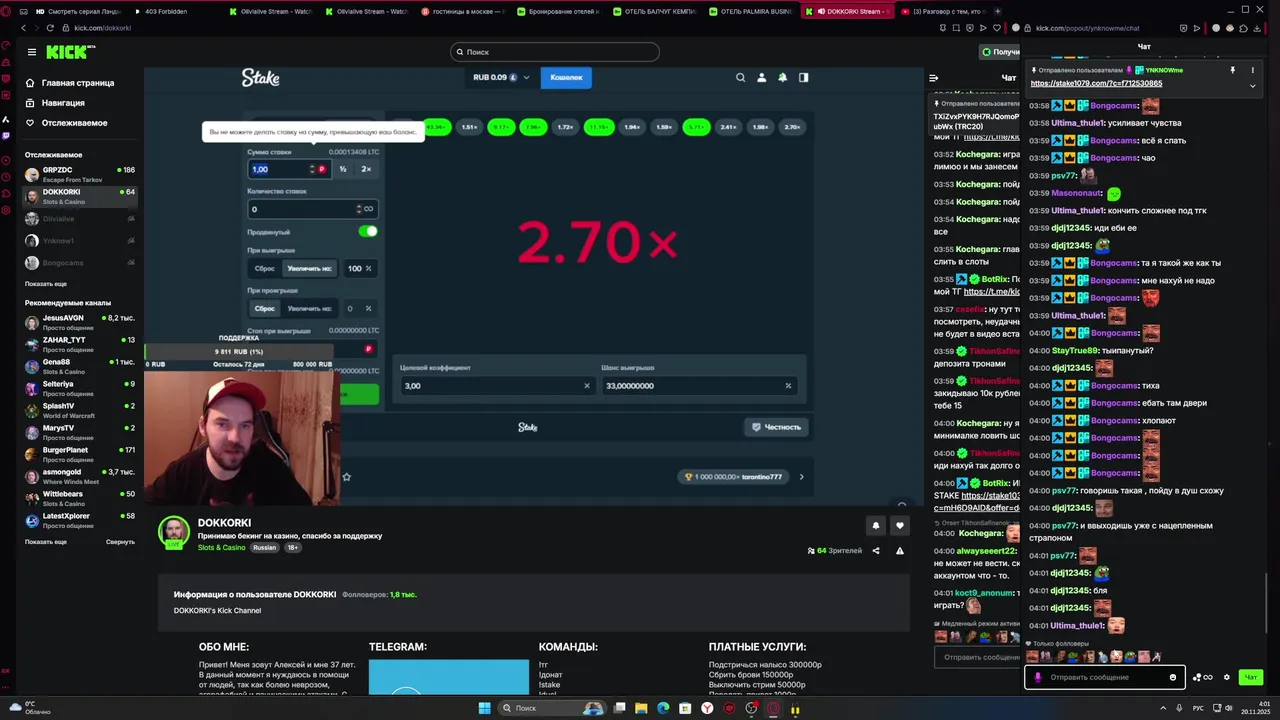Select Сброс under При проигрыше
Viewport: 1280px width, 720px height.
pos(264,308)
